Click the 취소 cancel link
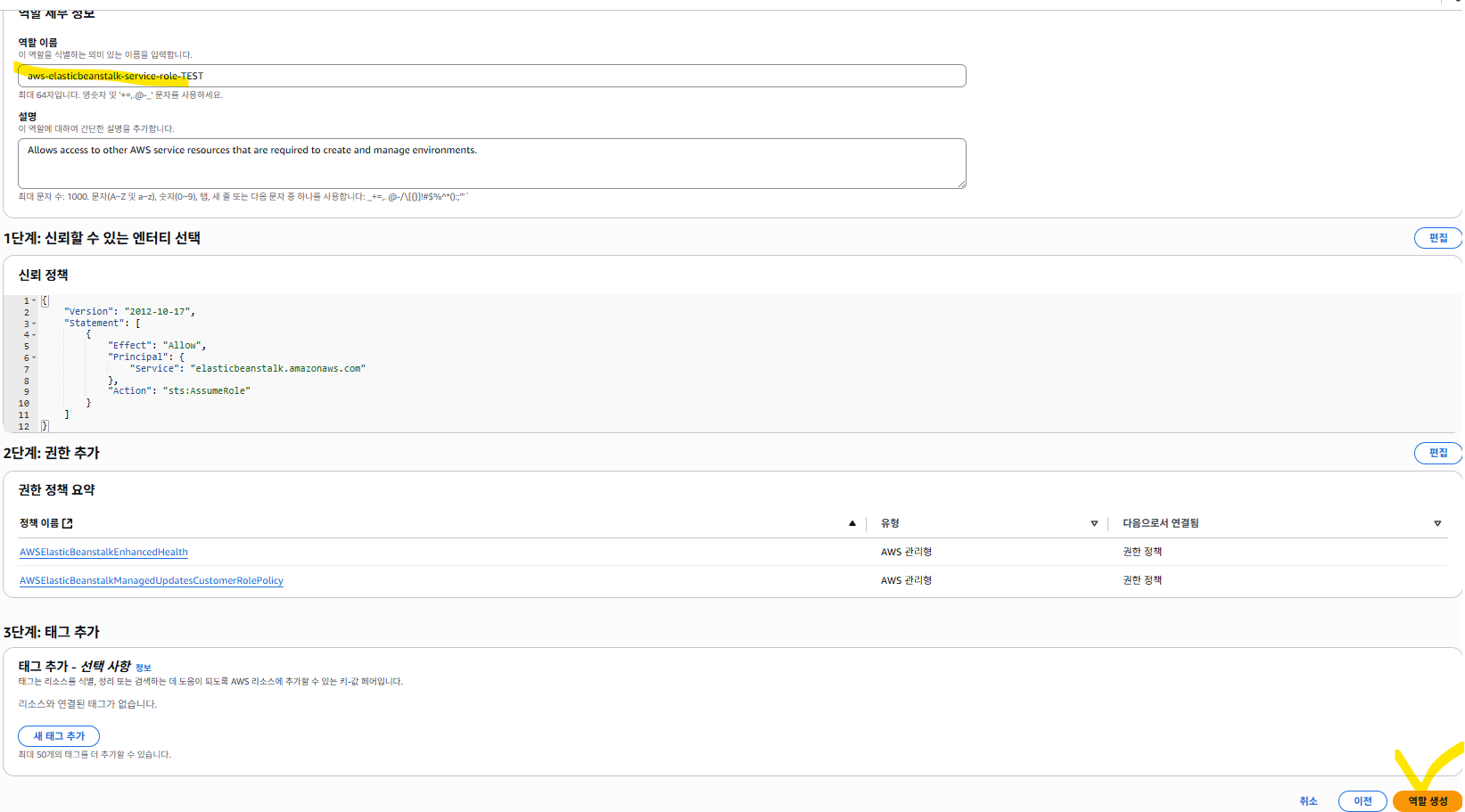Image resolution: width=1465 pixels, height=812 pixels. tap(1308, 801)
